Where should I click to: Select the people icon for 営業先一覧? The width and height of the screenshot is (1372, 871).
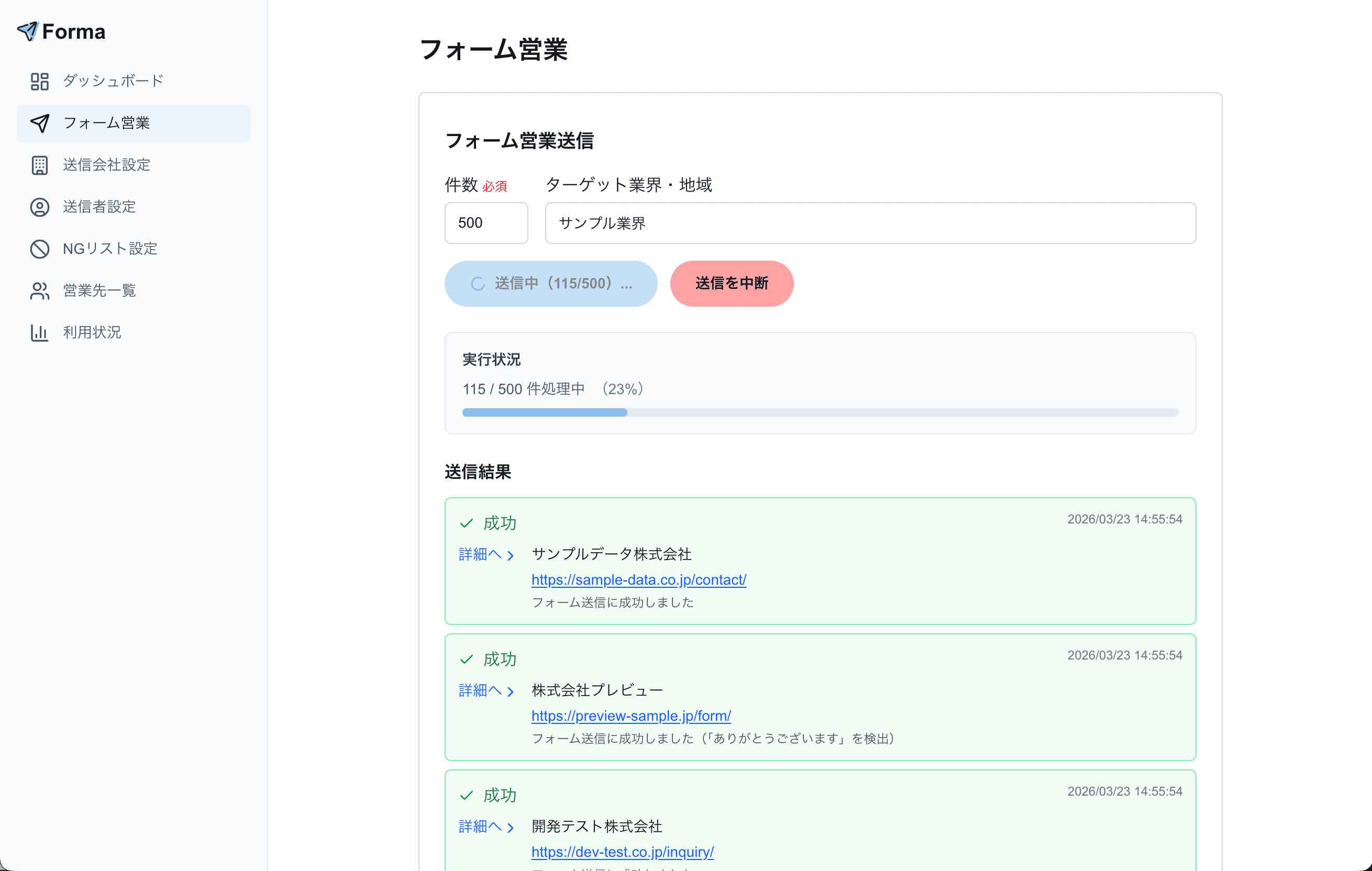(x=39, y=291)
